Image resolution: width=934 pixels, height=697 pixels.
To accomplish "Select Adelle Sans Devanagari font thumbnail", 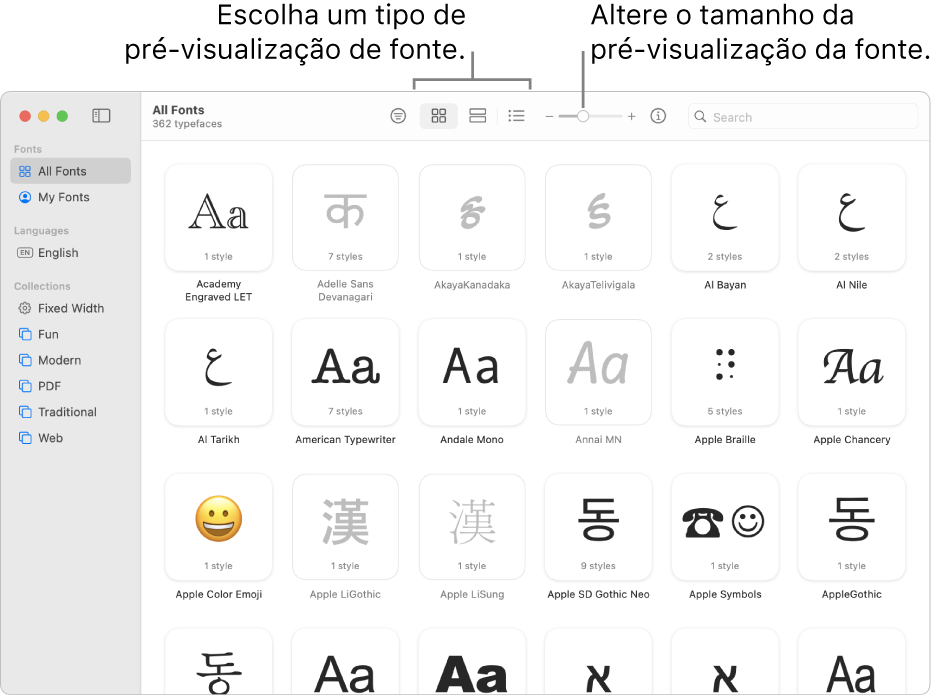I will coord(345,218).
